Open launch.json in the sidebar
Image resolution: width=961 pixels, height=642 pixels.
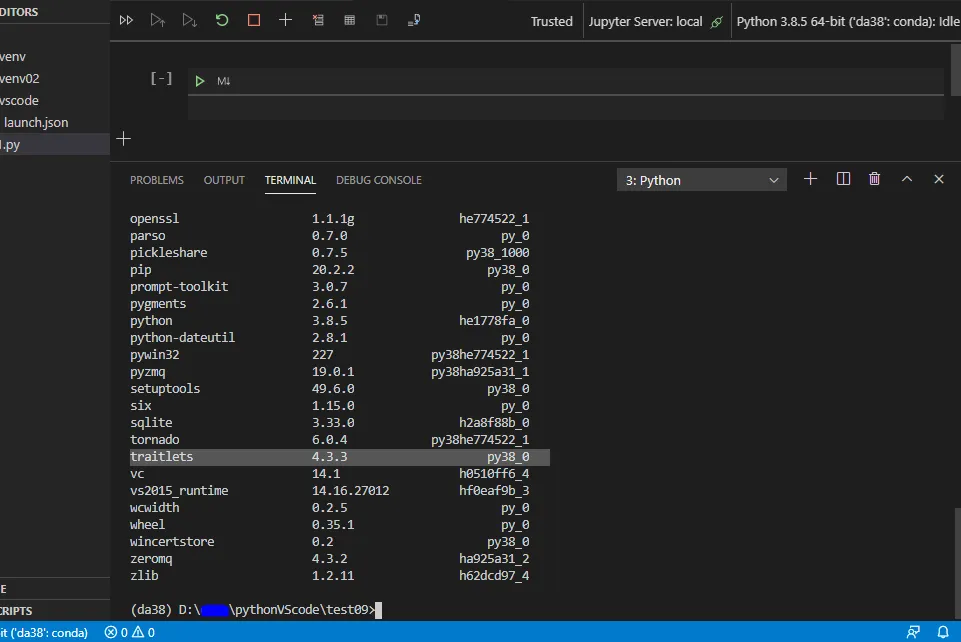36,122
